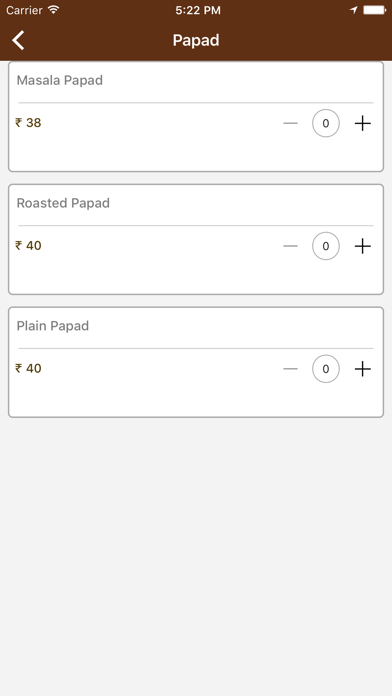Decrease Masala Papad quantity with minus
The width and height of the screenshot is (392, 696).
click(x=290, y=123)
